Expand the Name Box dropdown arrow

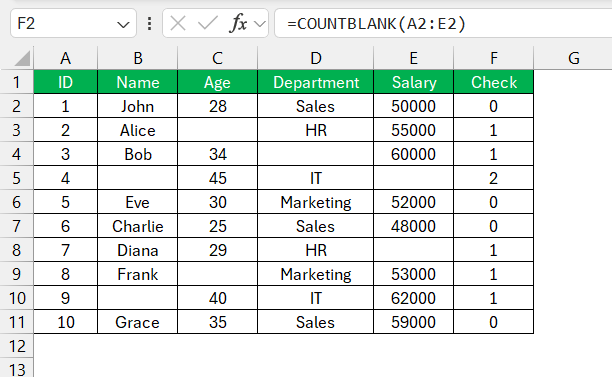pos(123,25)
